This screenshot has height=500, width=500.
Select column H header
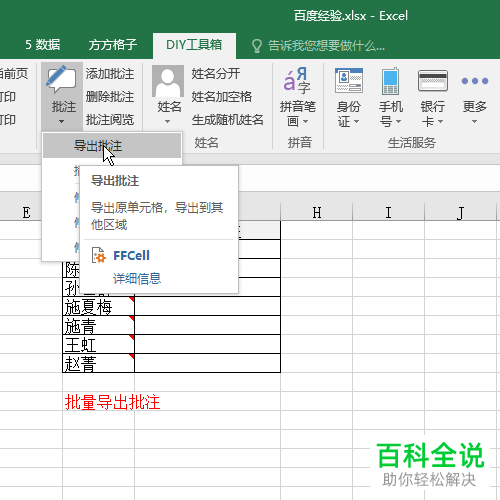[x=317, y=212]
